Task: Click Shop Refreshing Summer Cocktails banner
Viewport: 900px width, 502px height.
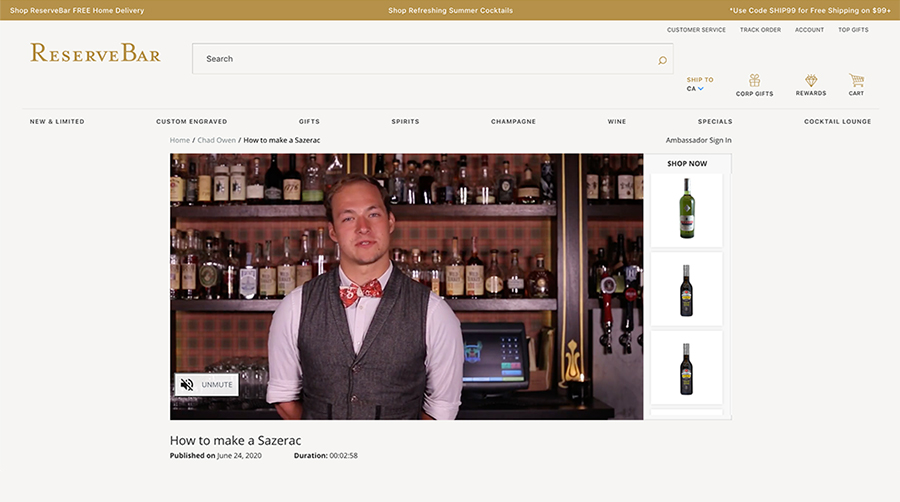Action: coord(450,10)
